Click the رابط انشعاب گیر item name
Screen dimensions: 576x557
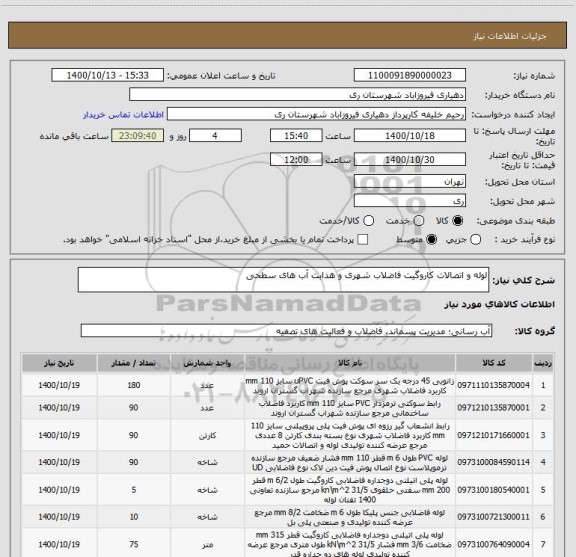coord(350,436)
